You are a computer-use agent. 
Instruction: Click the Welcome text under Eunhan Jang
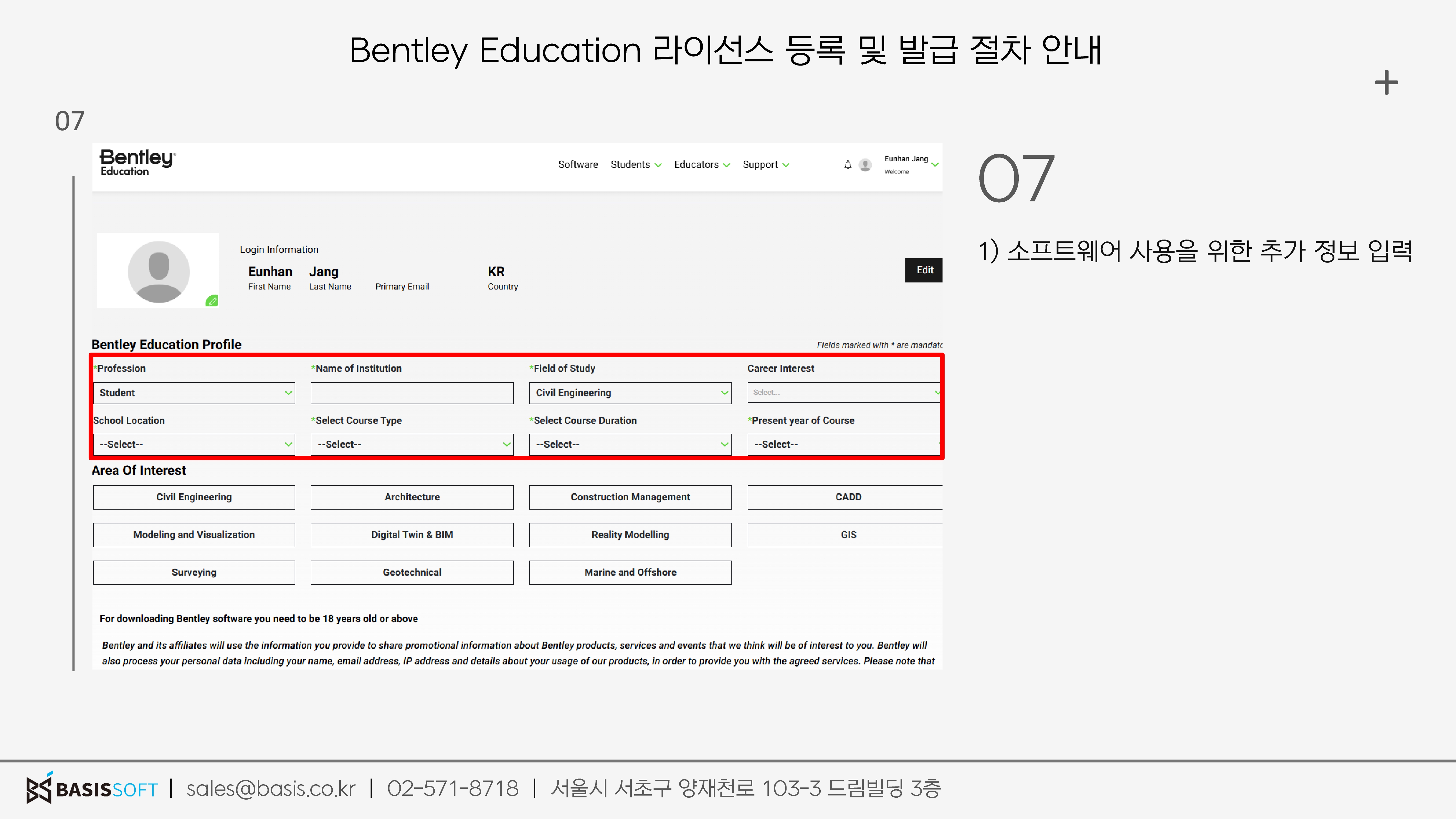click(896, 172)
